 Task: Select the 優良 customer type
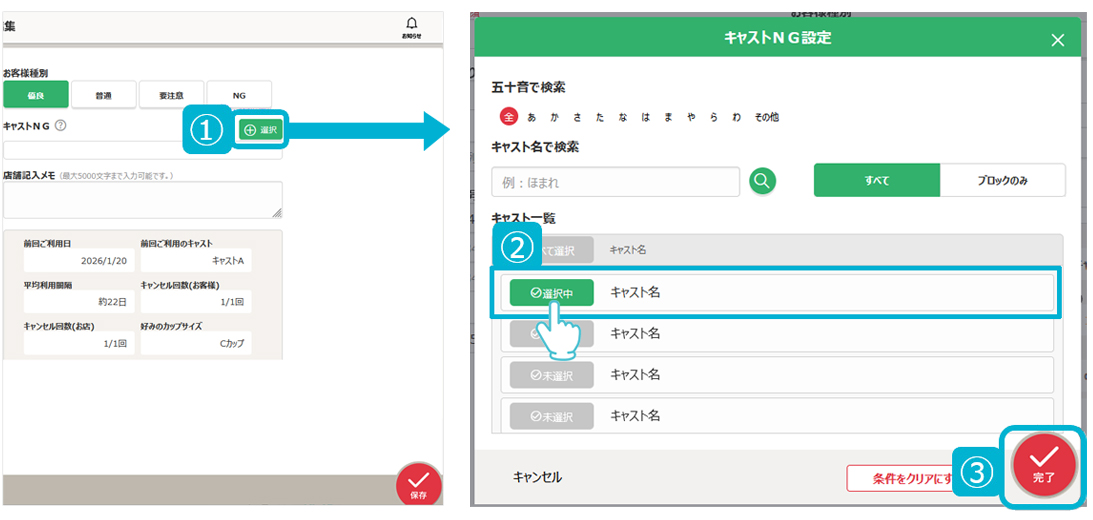click(36, 95)
